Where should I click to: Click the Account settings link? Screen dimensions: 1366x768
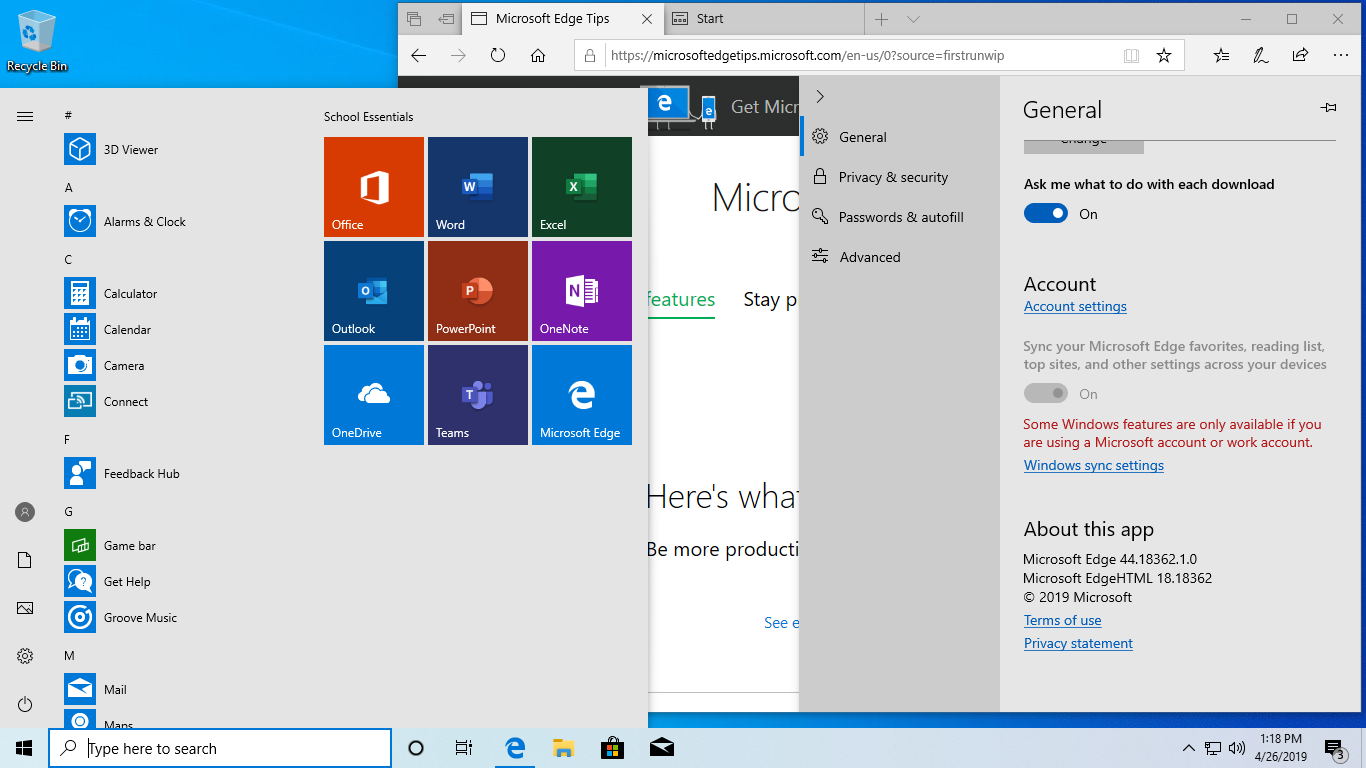click(1075, 307)
